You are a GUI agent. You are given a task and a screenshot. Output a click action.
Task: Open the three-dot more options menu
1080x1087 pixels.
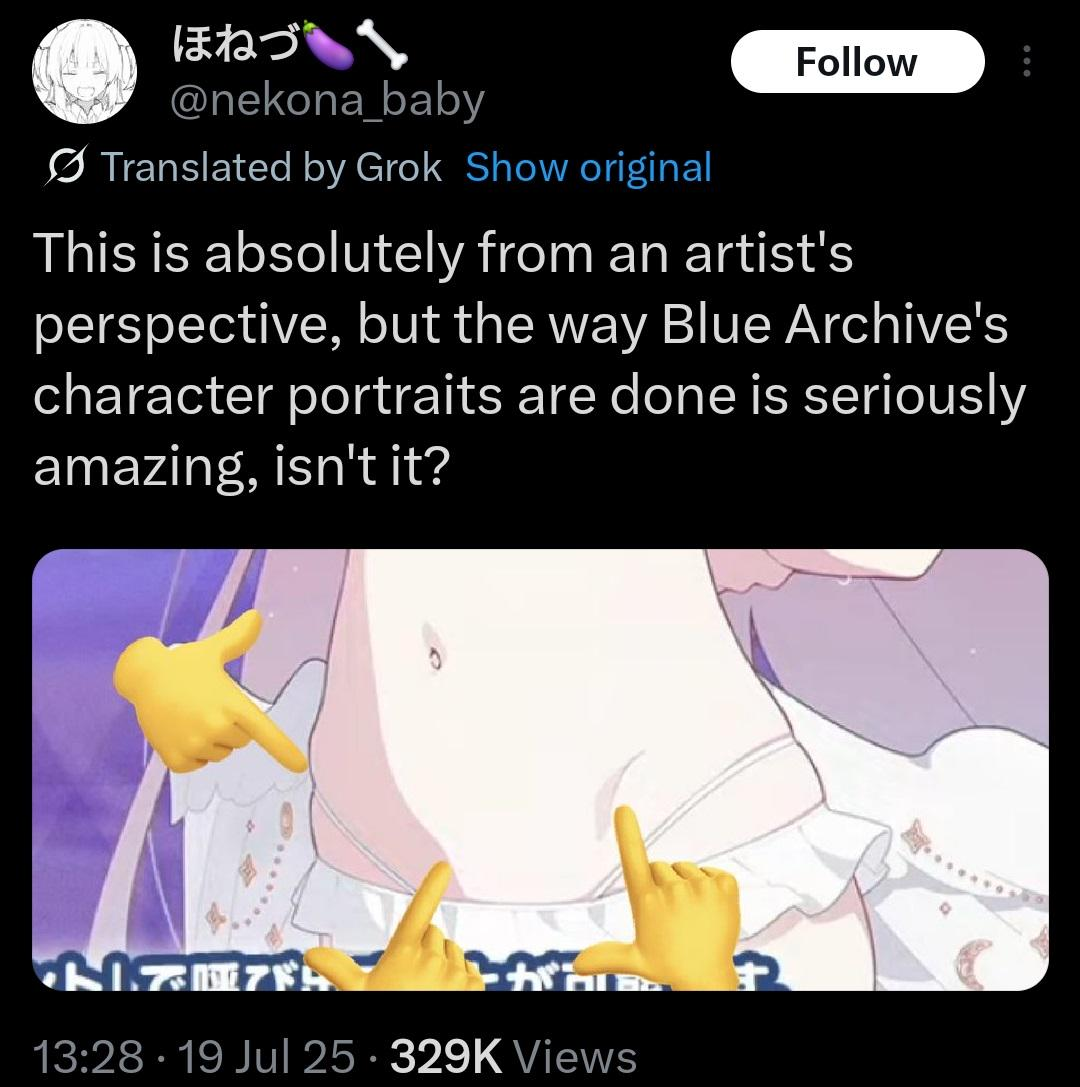tap(1027, 62)
